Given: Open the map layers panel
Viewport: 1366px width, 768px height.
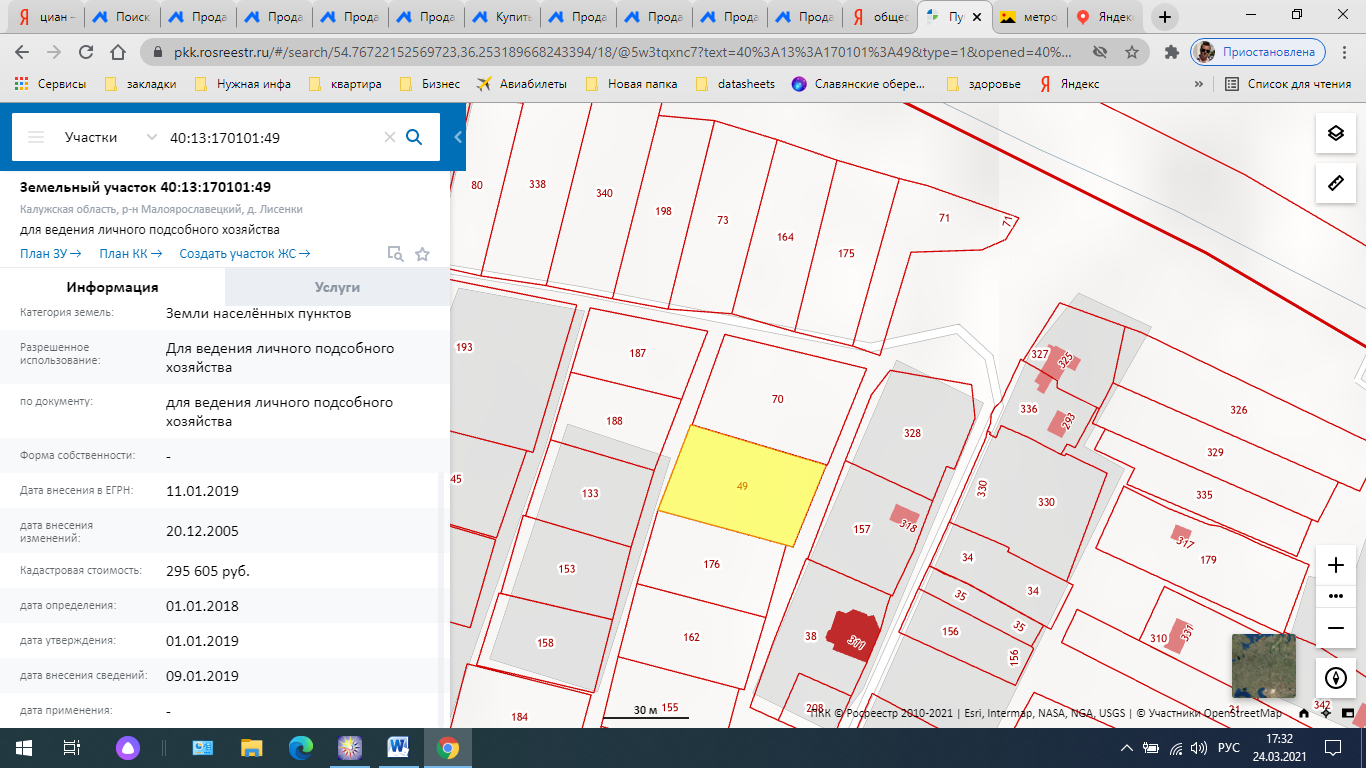Looking at the screenshot, I should coord(1335,134).
